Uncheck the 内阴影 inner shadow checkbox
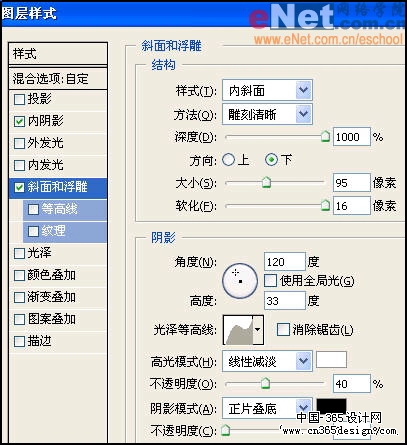Screen dimensions: 407x445 (19, 121)
